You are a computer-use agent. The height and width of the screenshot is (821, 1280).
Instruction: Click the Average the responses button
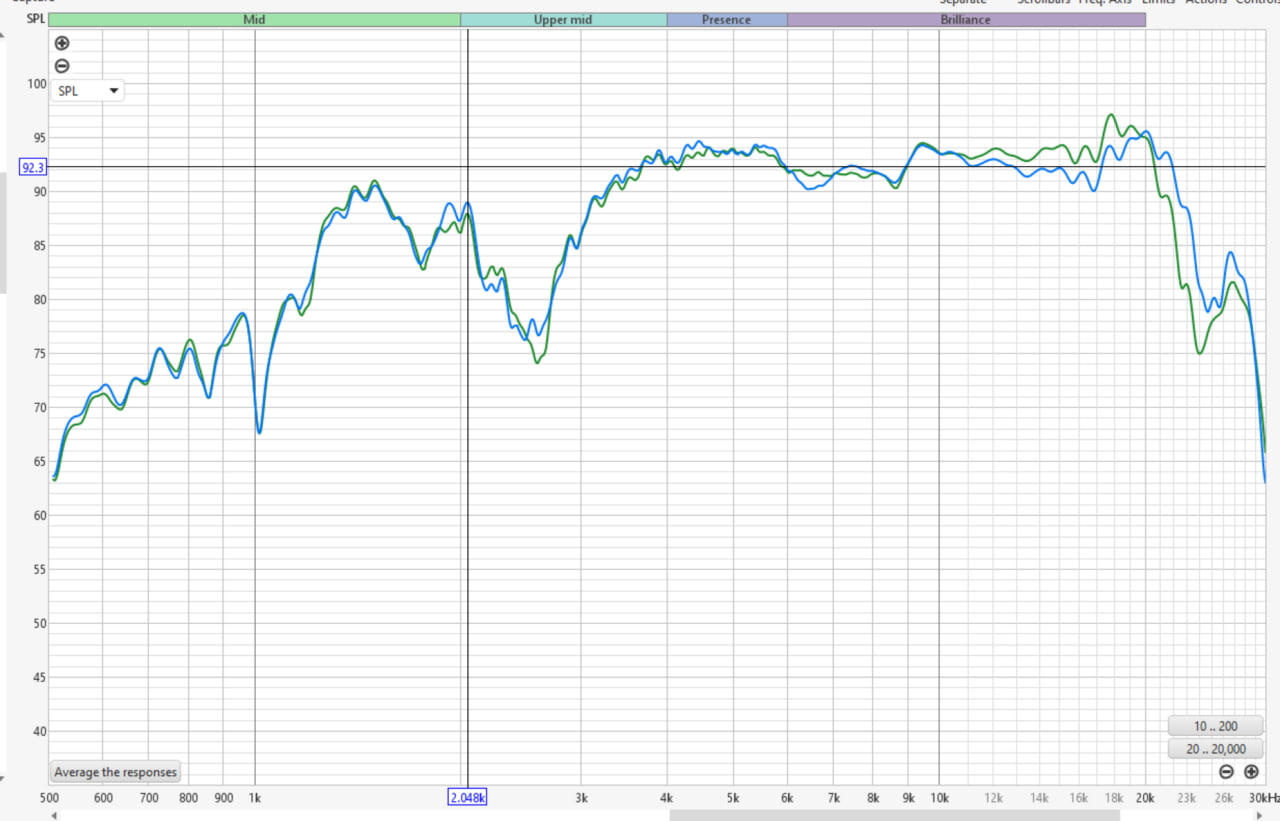point(115,772)
